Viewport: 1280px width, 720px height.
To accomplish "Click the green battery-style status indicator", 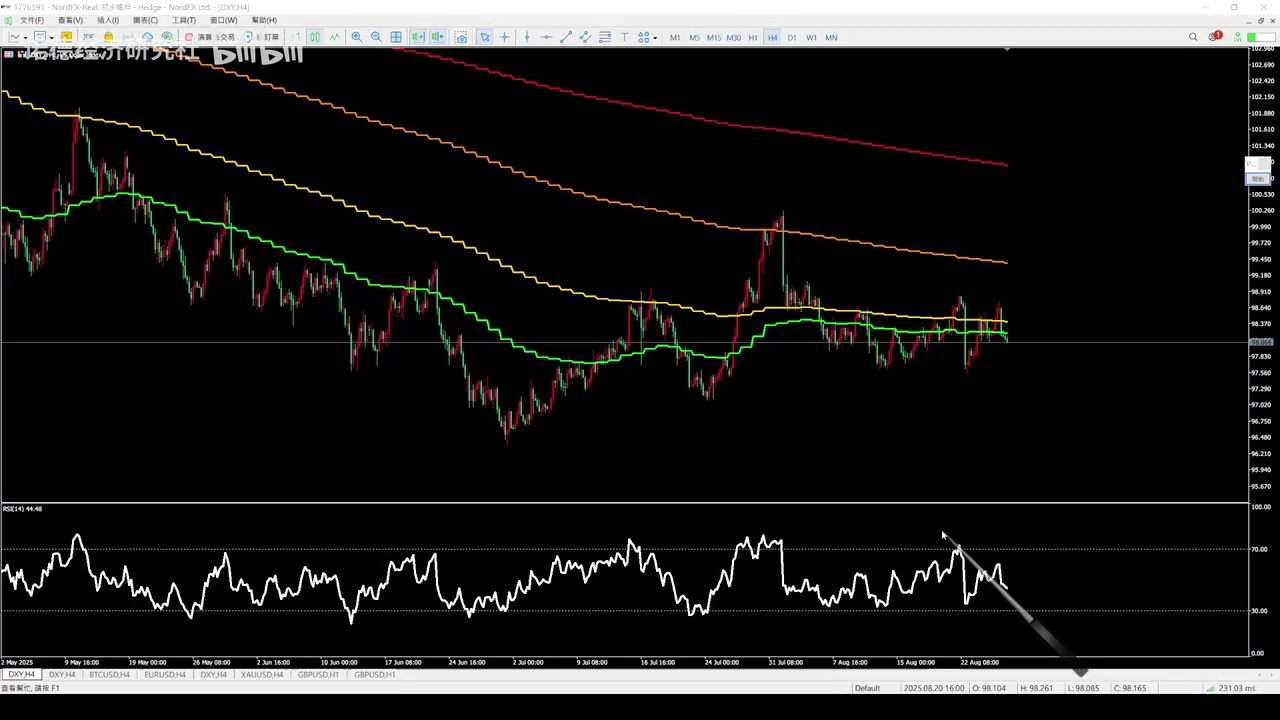I will pyautogui.click(x=1259, y=37).
